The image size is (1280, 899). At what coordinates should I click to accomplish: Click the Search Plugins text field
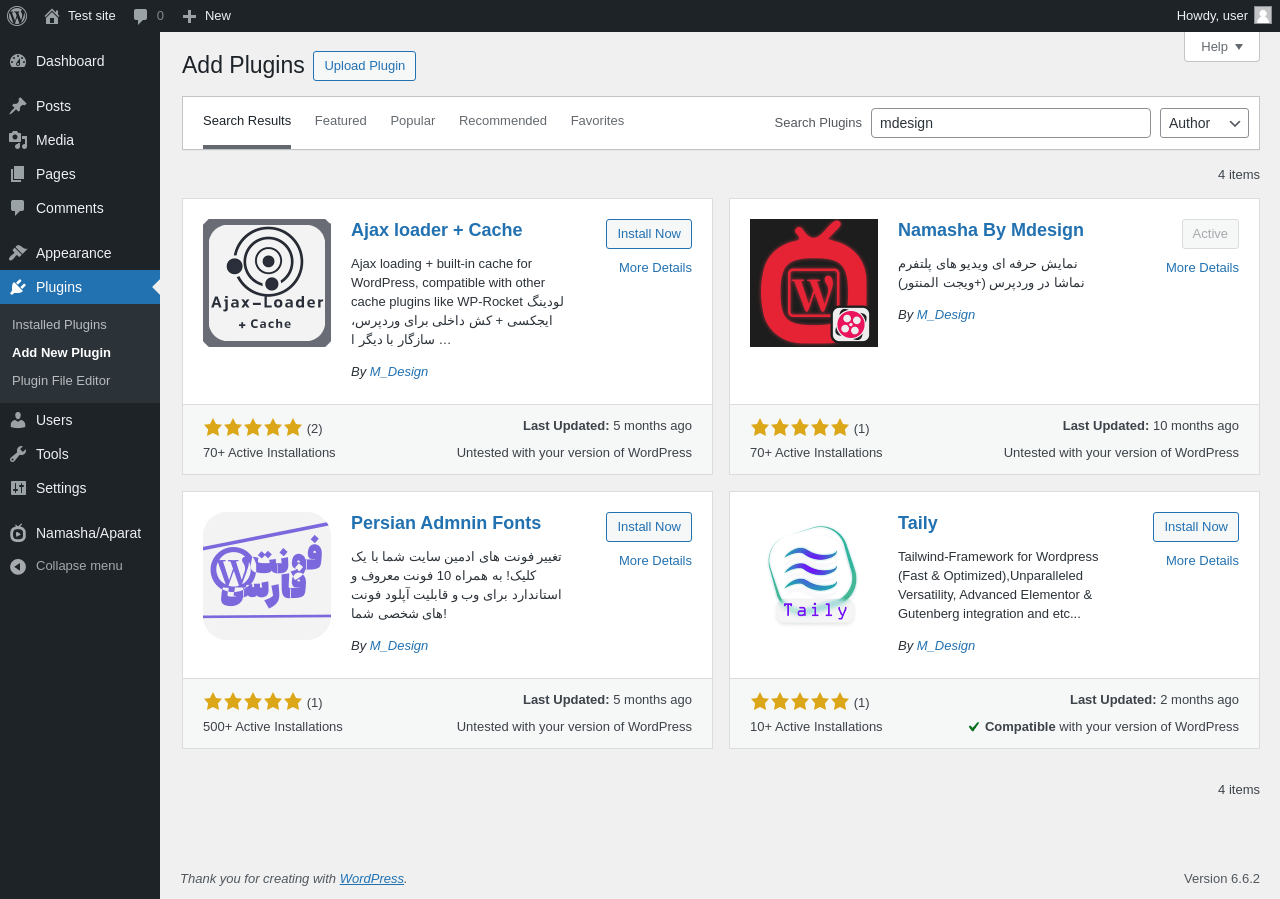pyautogui.click(x=1011, y=123)
